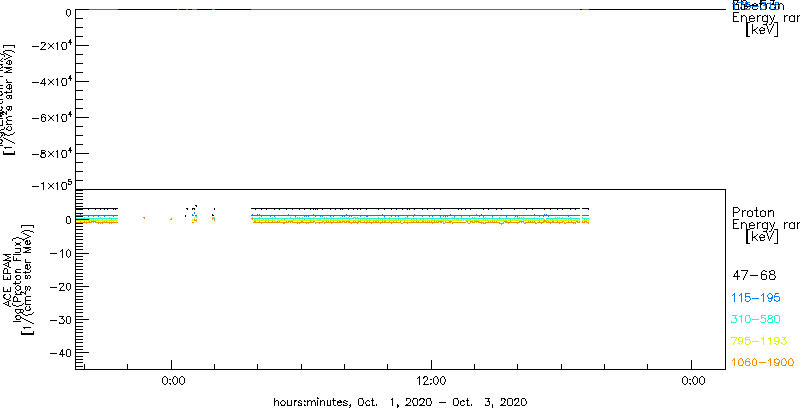Click the -6×10⁴ upper axis tick label
Viewport: 800px width, 410px height.
(x=51, y=117)
